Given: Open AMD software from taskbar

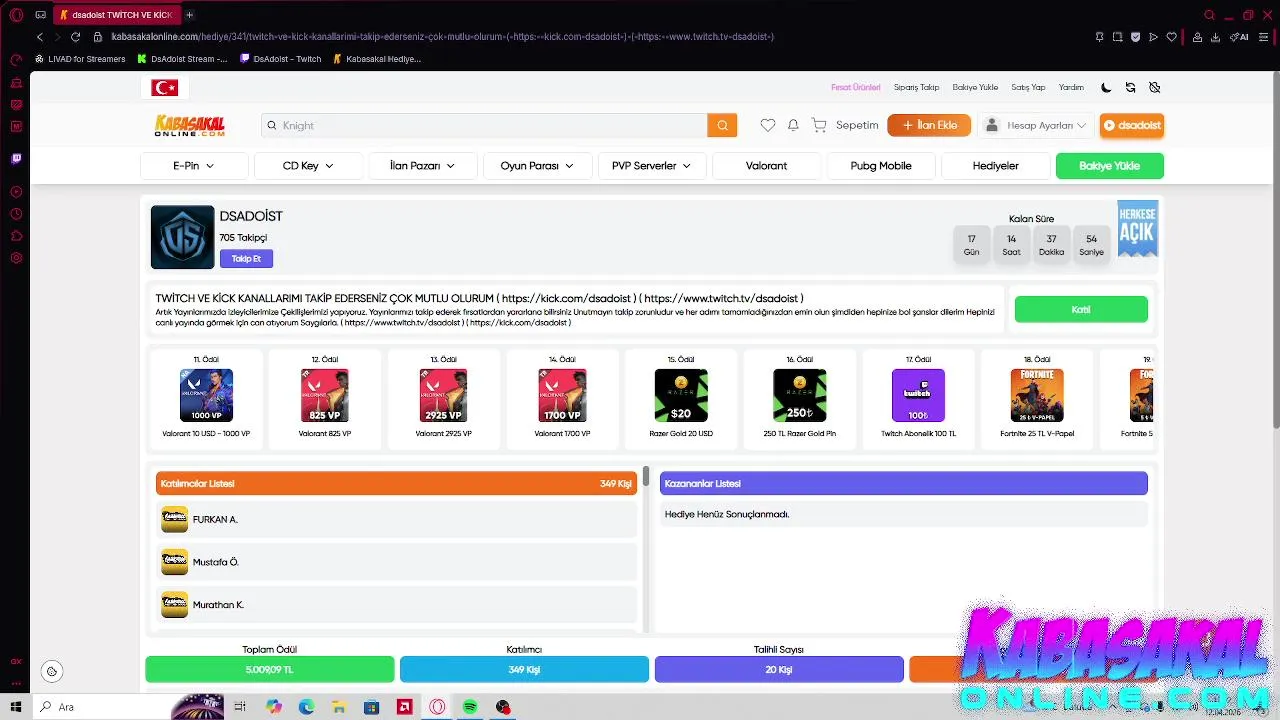Looking at the screenshot, I should click(x=404, y=707).
